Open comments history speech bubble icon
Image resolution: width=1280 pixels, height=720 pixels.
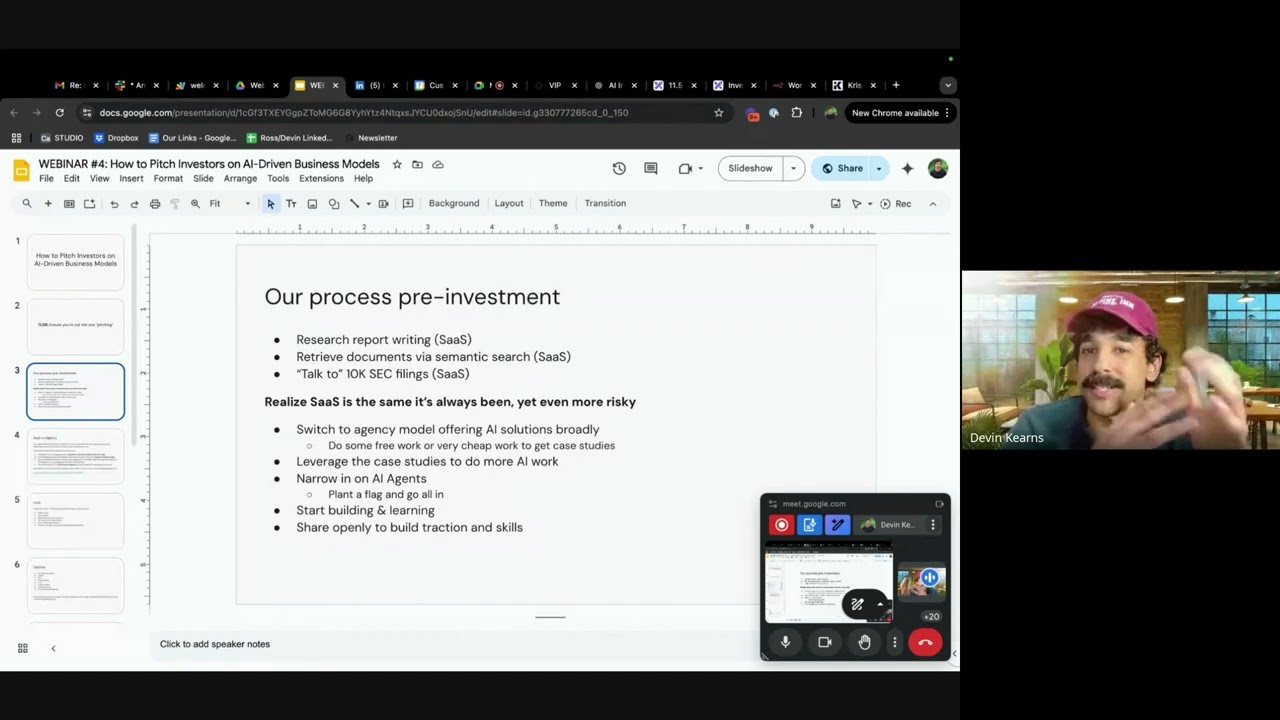click(x=651, y=168)
